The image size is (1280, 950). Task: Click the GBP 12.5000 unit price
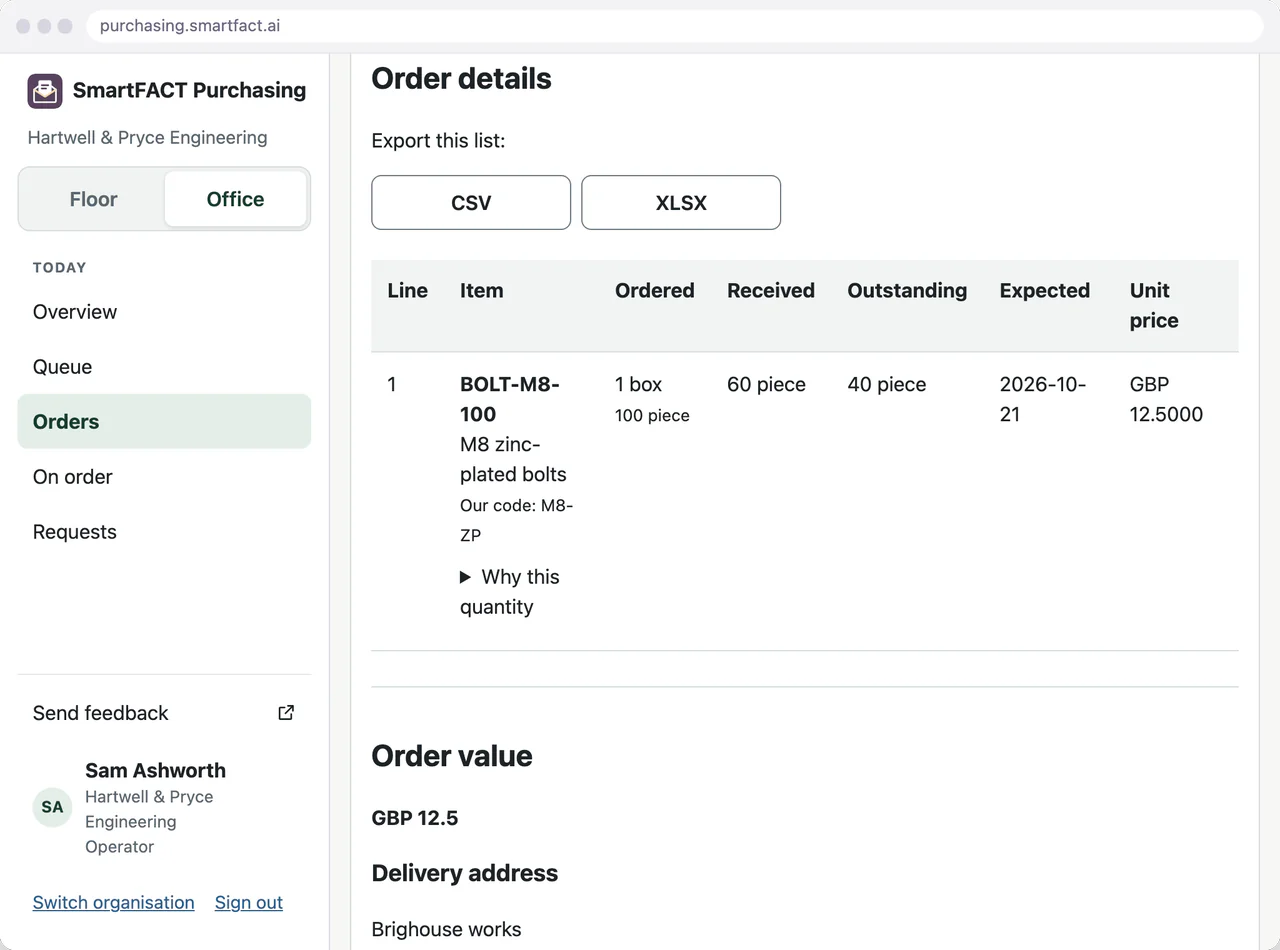pyautogui.click(x=1166, y=399)
